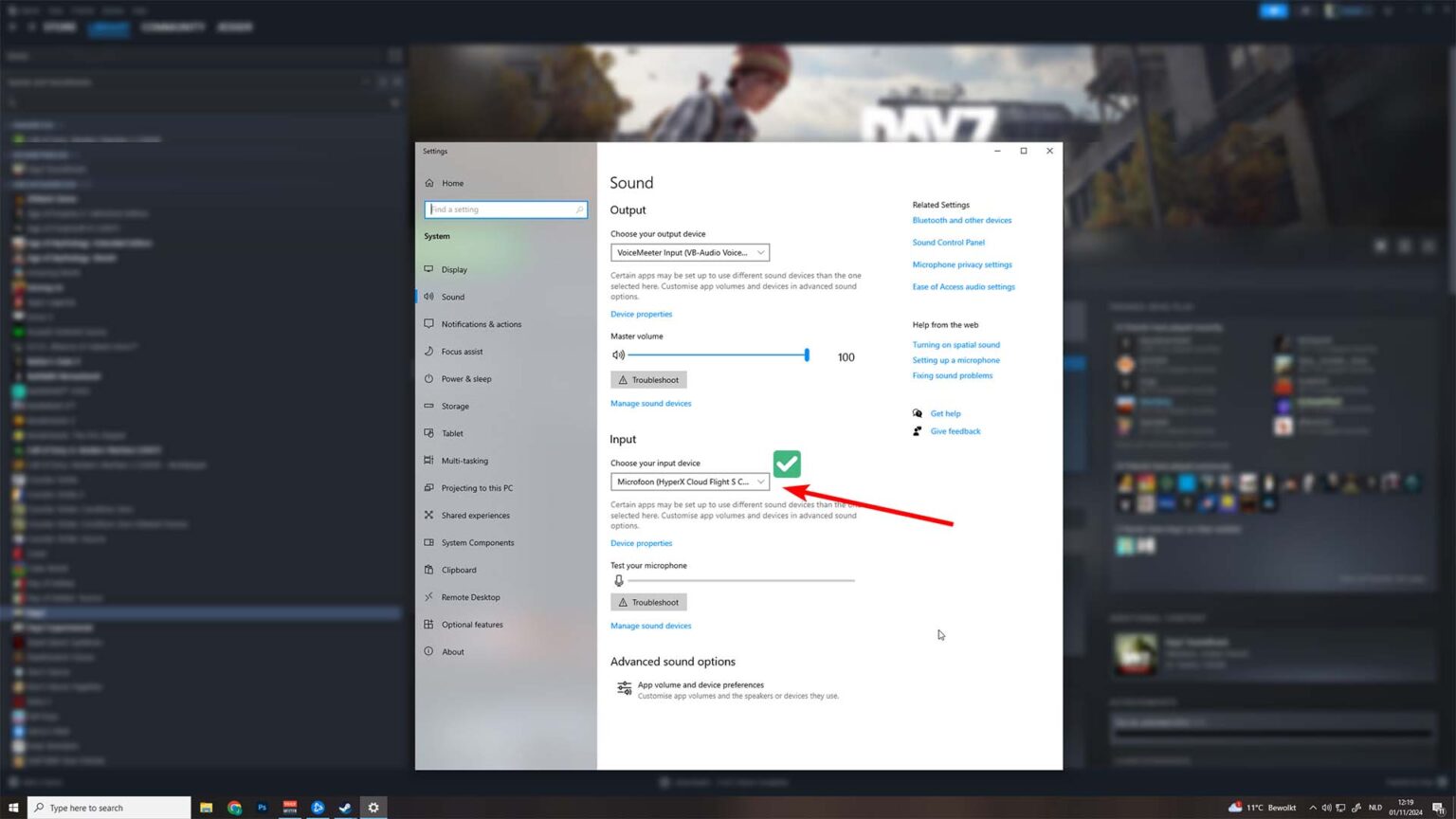Click the Get help icon
This screenshot has width=1456, height=819.
917,413
